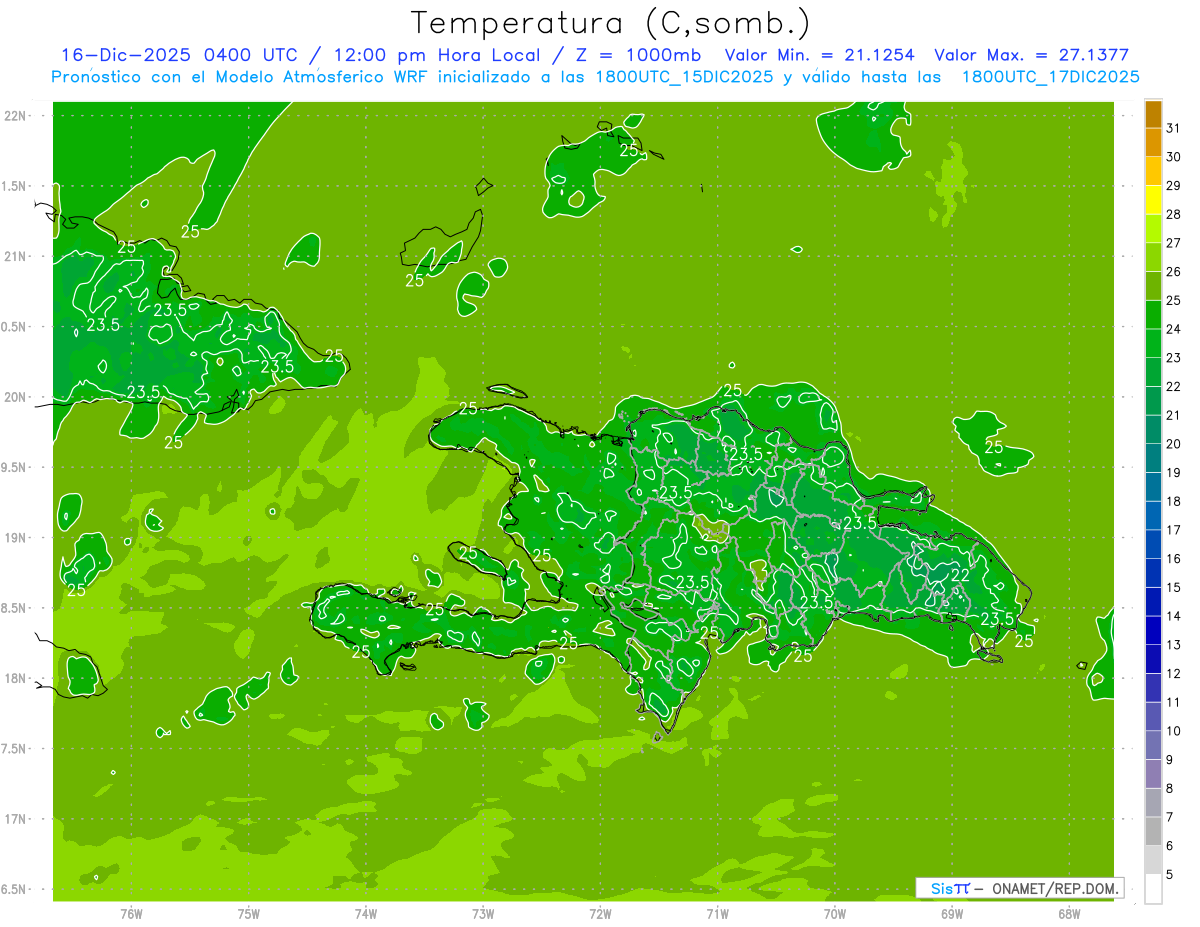The height and width of the screenshot is (927, 1200).
Task: Pick the lime swatch between 26 and 27
Action: coord(1153,257)
